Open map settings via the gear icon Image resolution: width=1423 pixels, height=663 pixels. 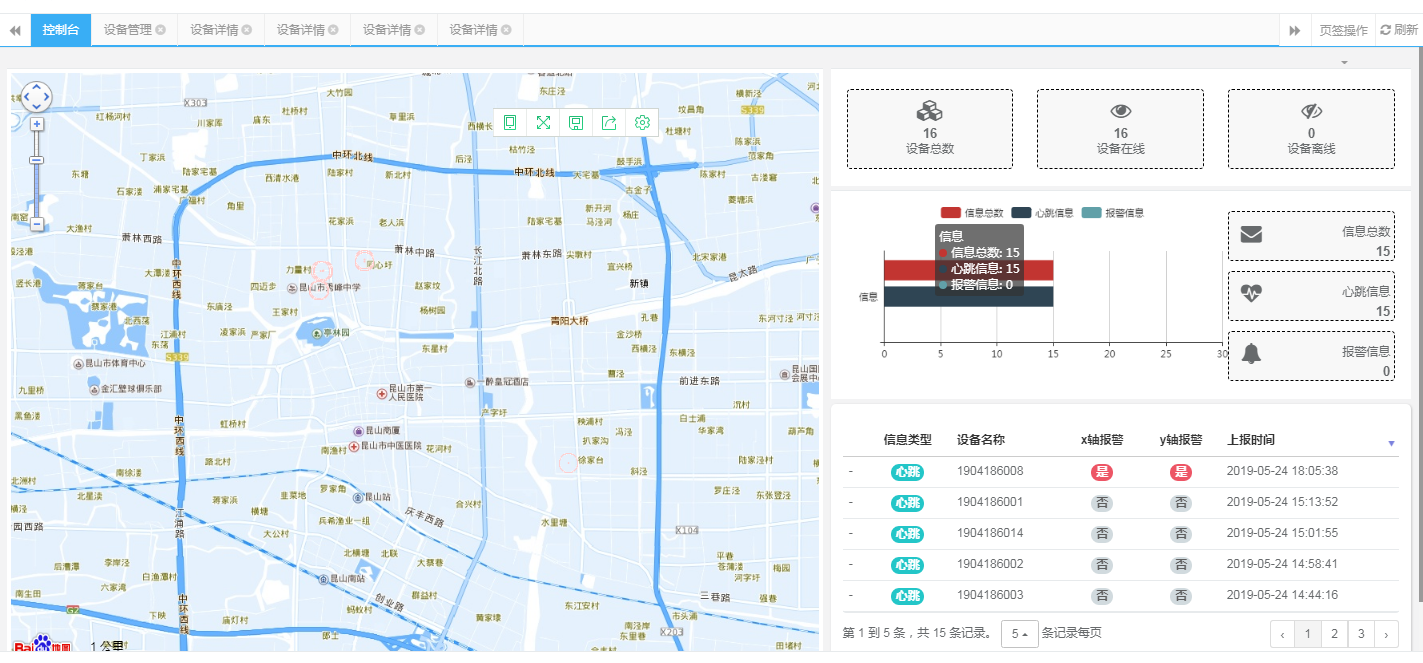click(x=641, y=122)
